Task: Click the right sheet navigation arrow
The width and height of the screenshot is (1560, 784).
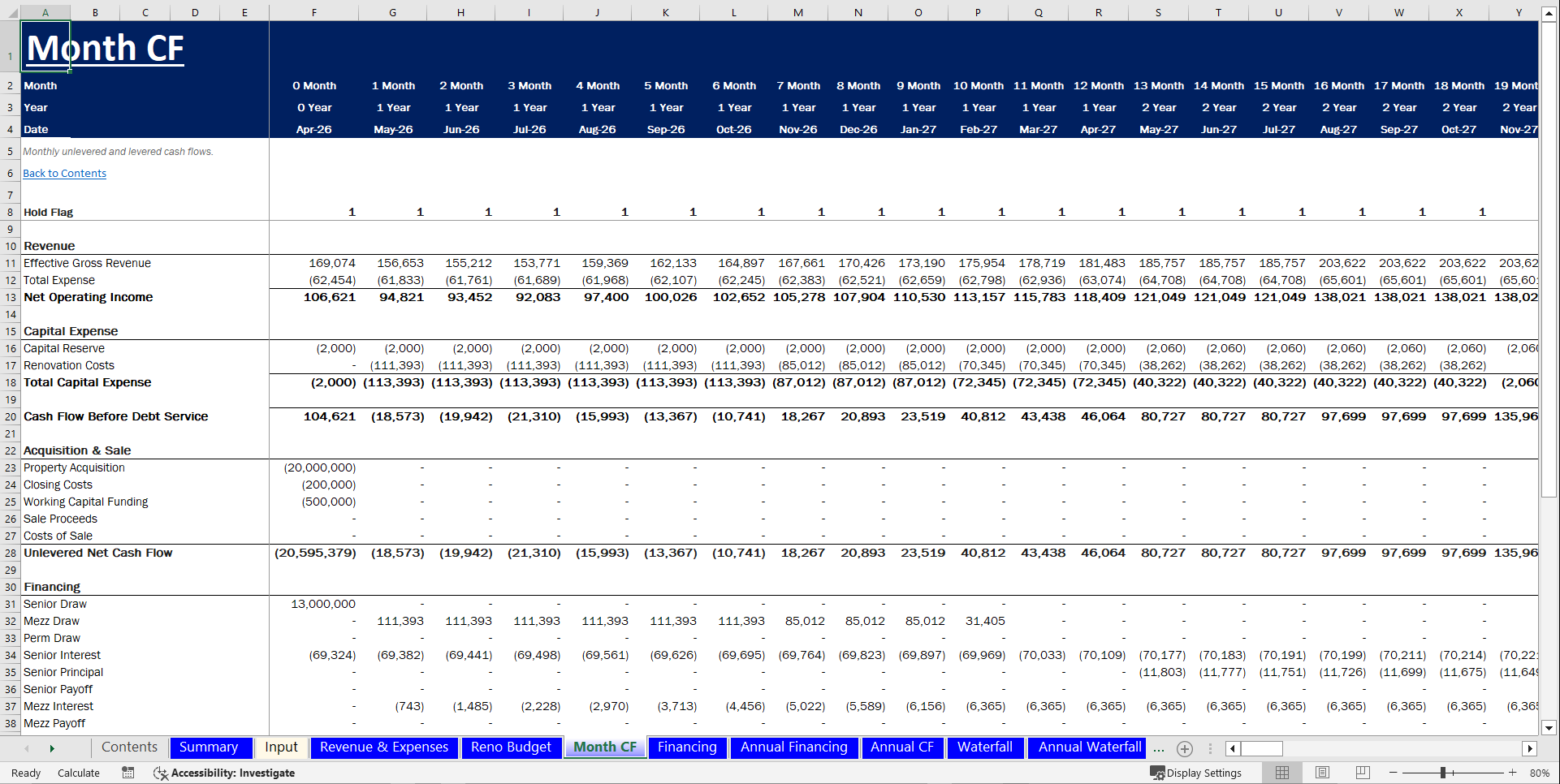Action: click(50, 747)
